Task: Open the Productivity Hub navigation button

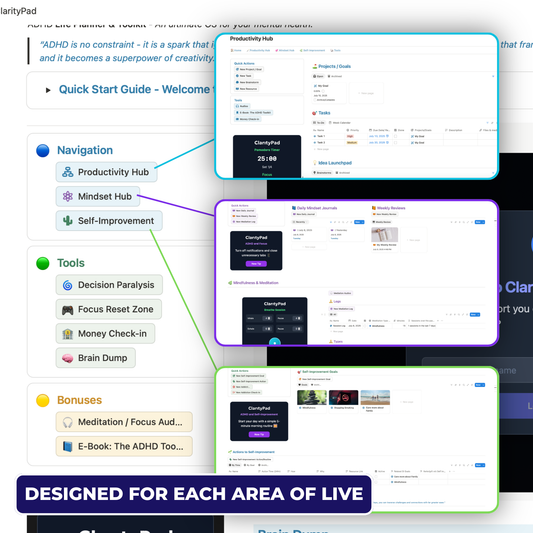Action: [106, 172]
